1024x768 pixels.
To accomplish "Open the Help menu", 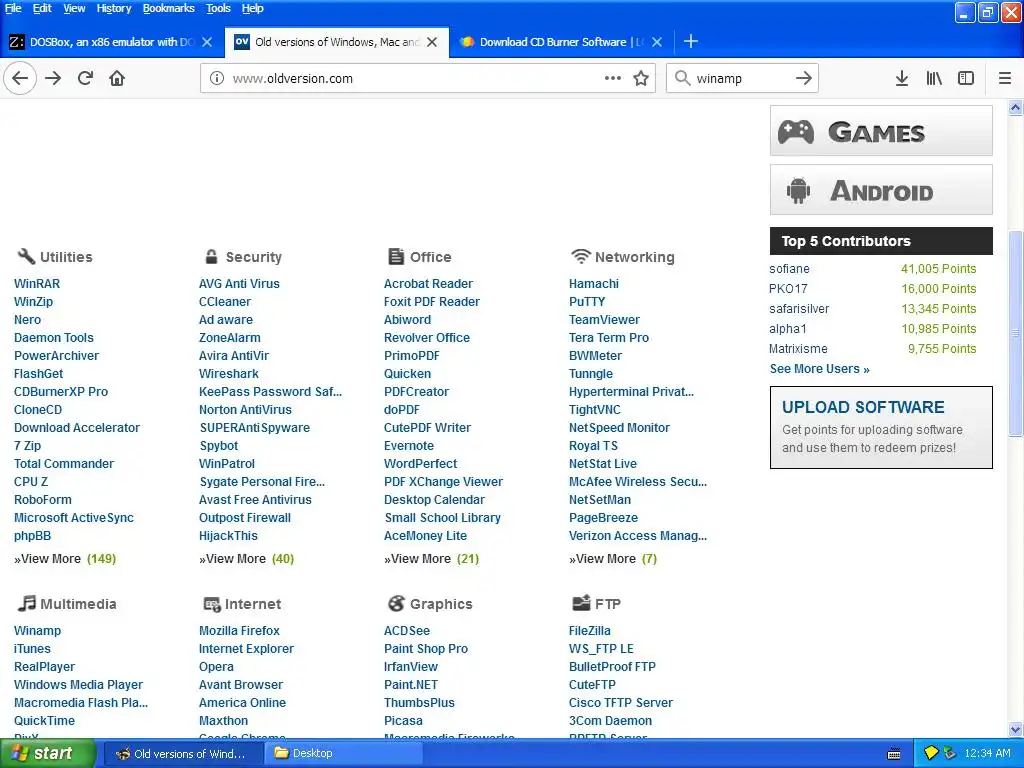I will pos(253,8).
